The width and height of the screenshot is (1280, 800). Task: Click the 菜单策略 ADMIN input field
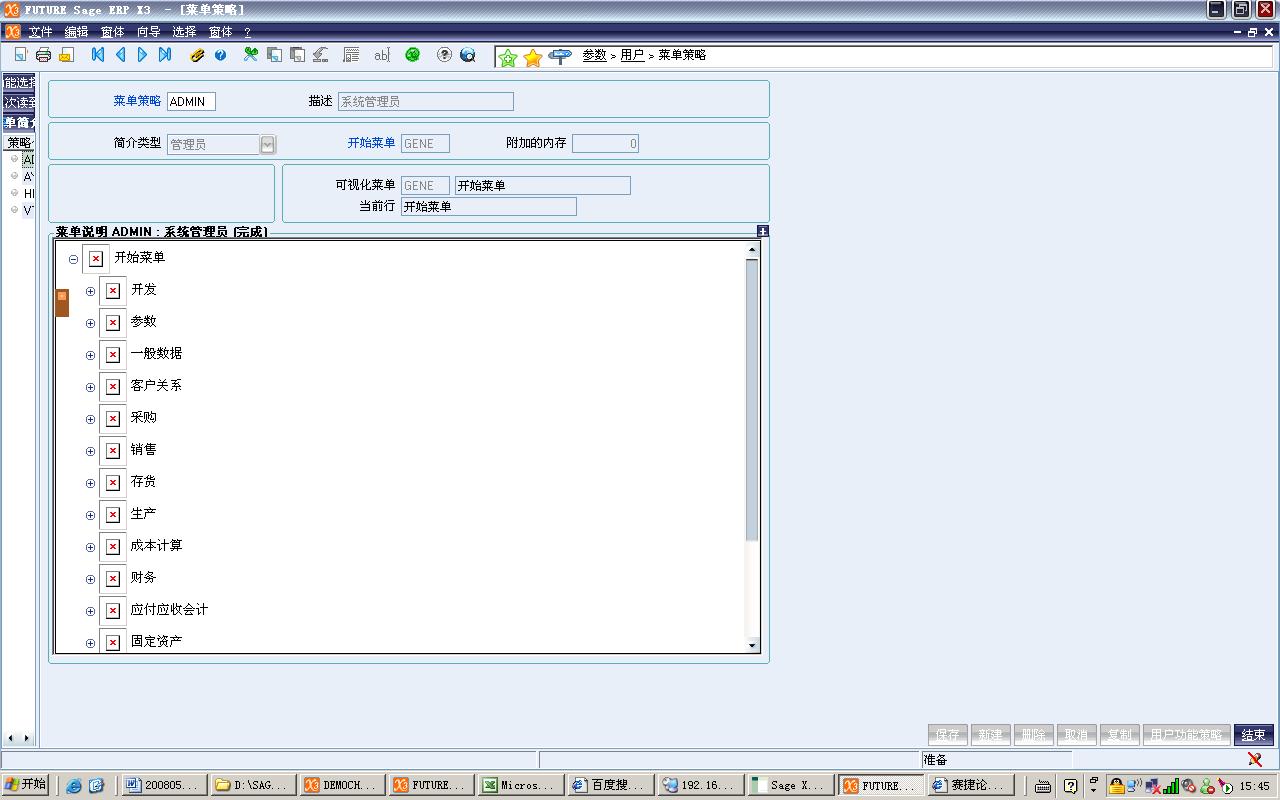(x=191, y=101)
